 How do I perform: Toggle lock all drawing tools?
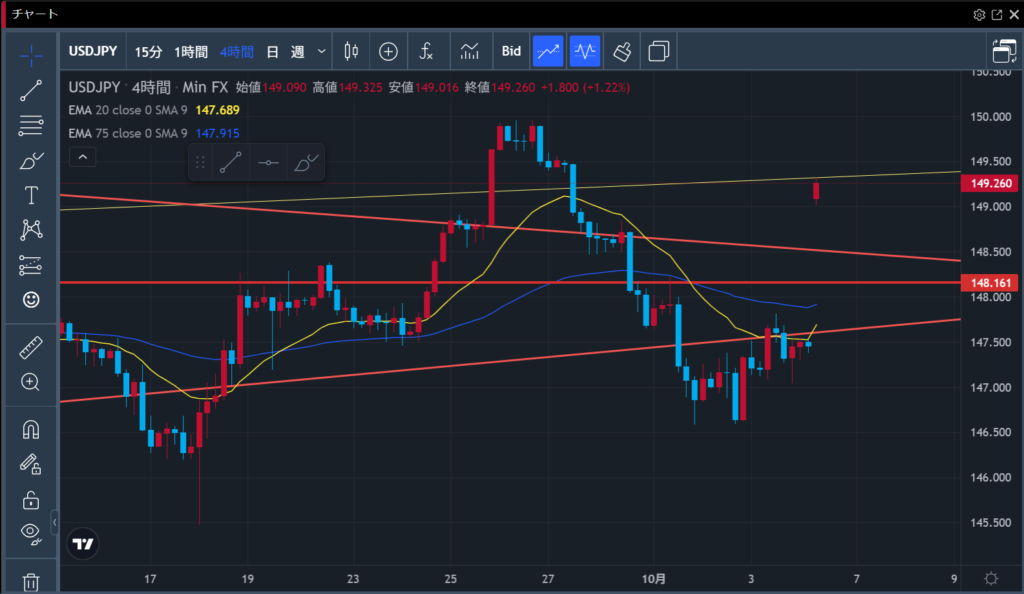click(31, 499)
